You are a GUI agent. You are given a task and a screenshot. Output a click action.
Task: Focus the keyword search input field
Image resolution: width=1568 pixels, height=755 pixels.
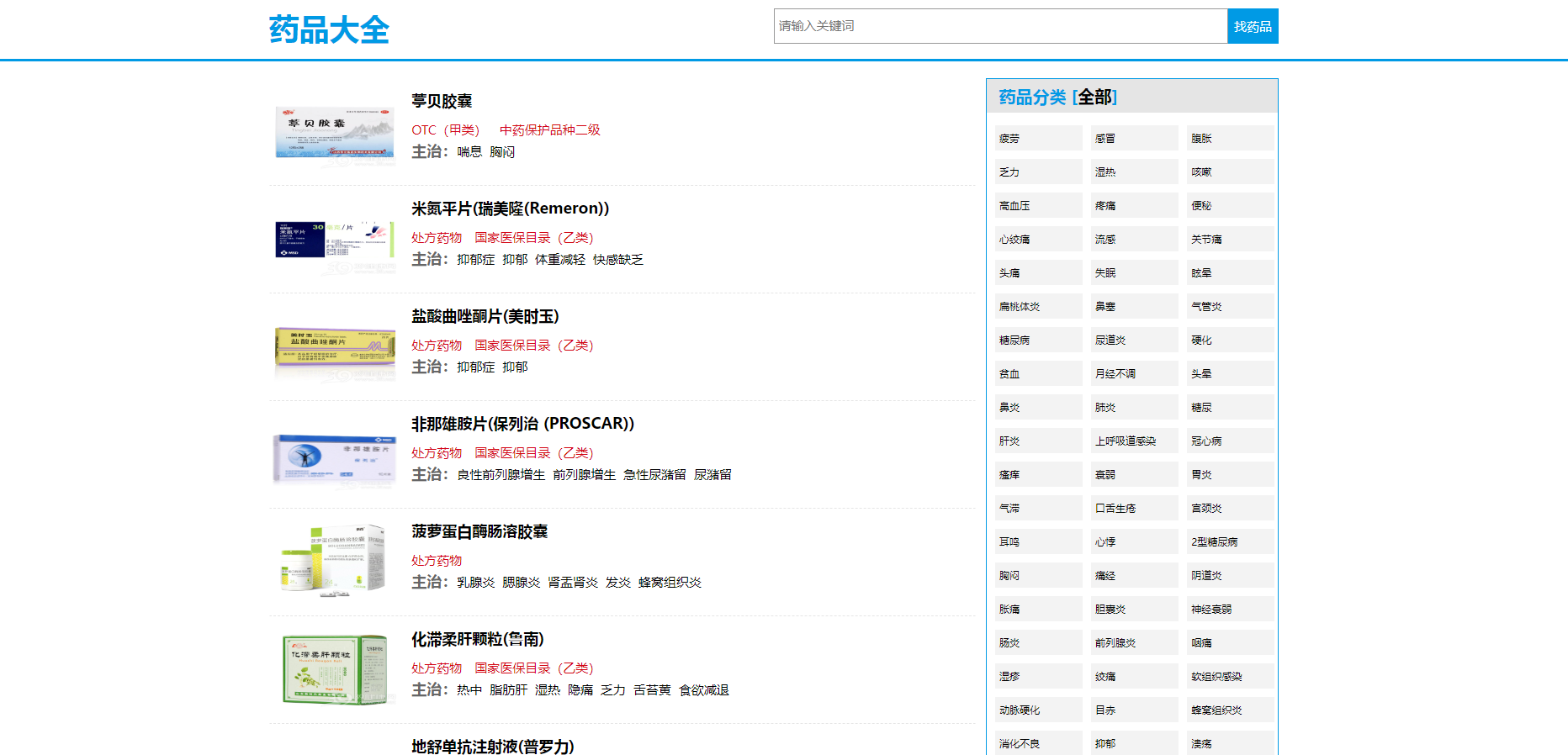point(1000,26)
